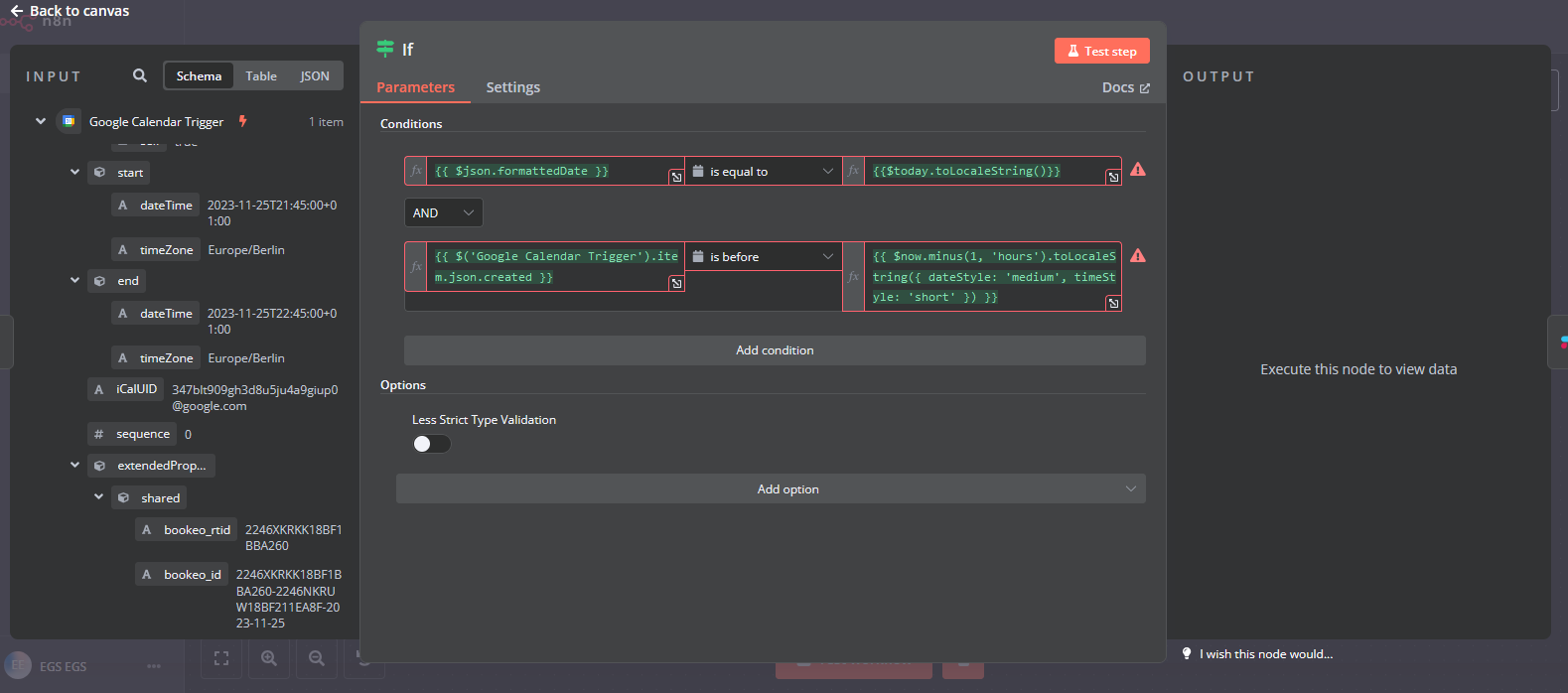Select the sequence field pill
Screen dimensions: 1568x693
click(x=132, y=434)
